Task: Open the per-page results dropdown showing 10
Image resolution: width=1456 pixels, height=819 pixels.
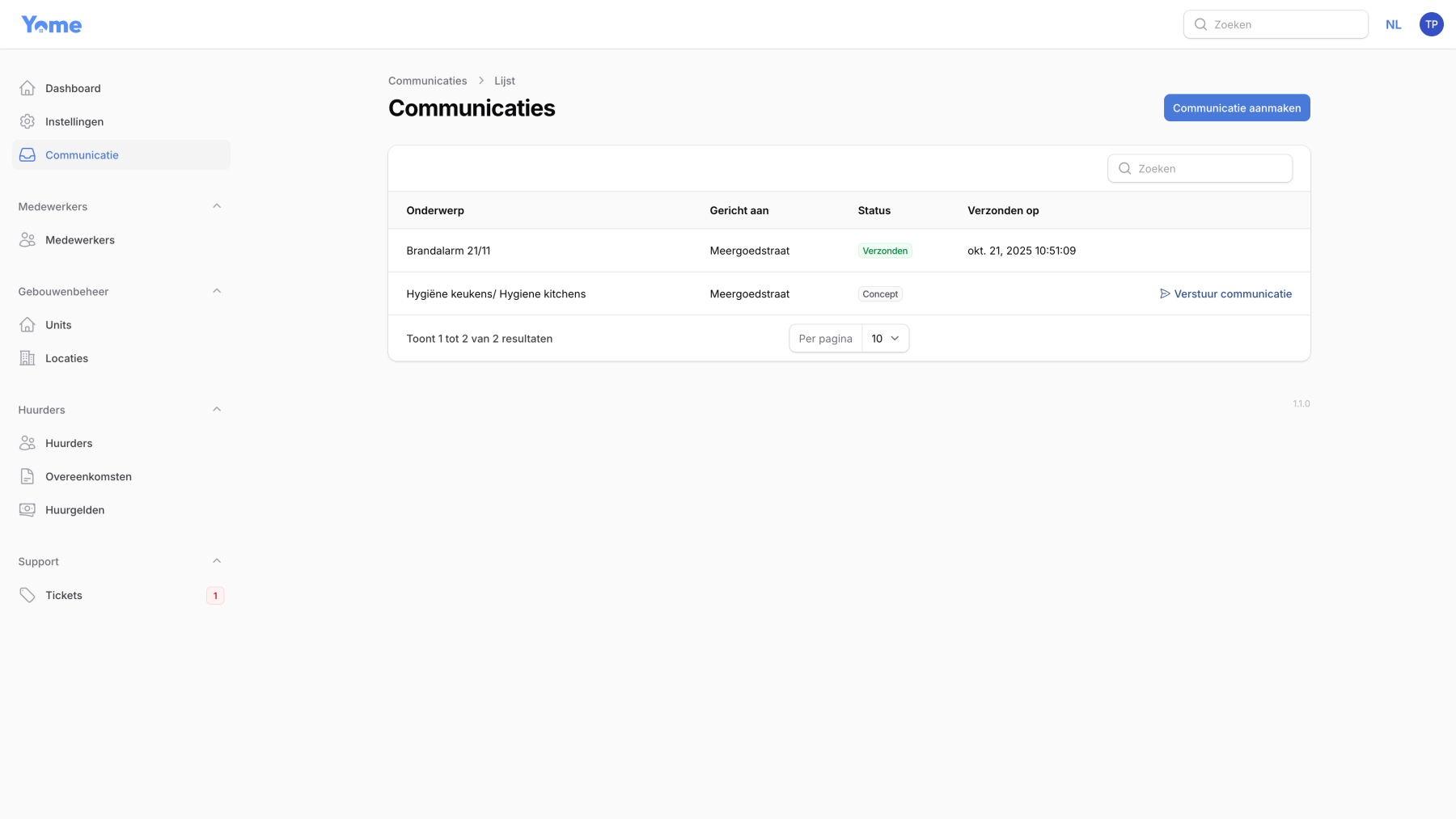Action: click(883, 338)
